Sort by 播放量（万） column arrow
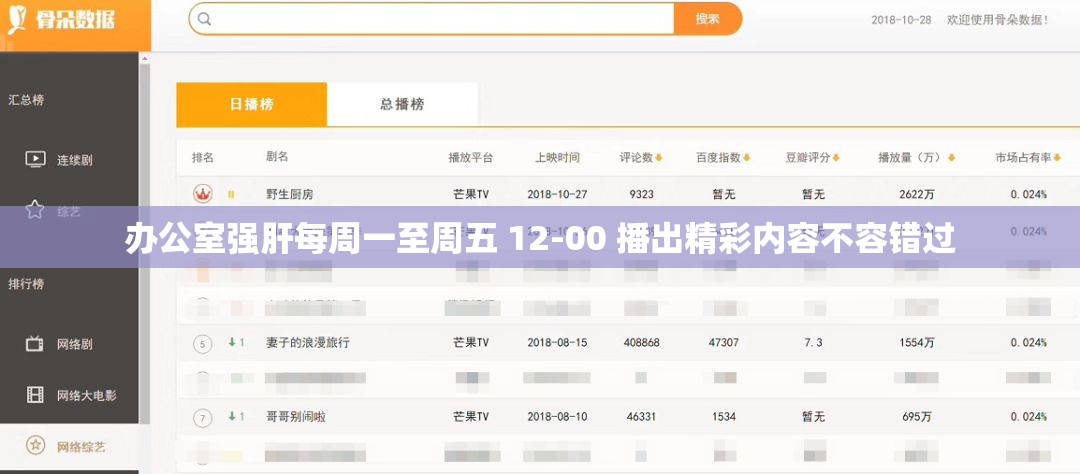Screen dimensions: 1080x474 tap(951, 158)
